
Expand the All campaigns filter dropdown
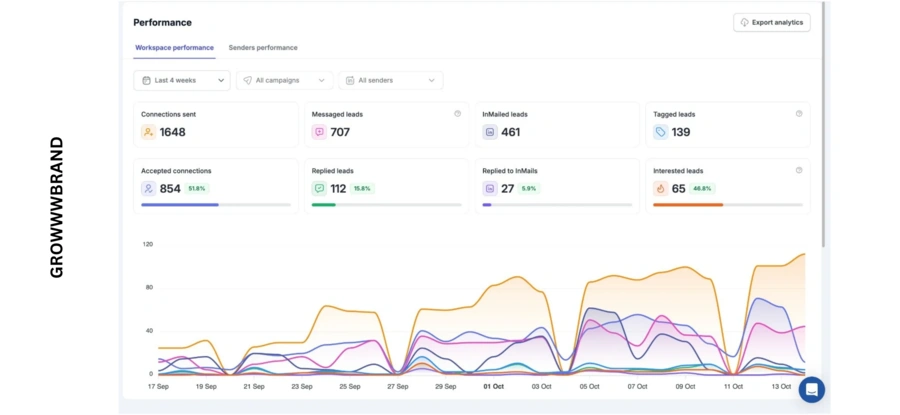click(285, 80)
